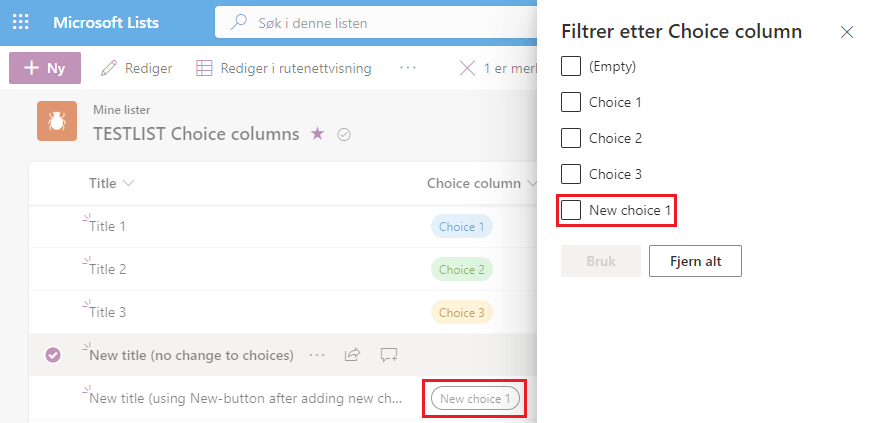
Task: Click the pencil Rediger icon
Action: pos(109,68)
